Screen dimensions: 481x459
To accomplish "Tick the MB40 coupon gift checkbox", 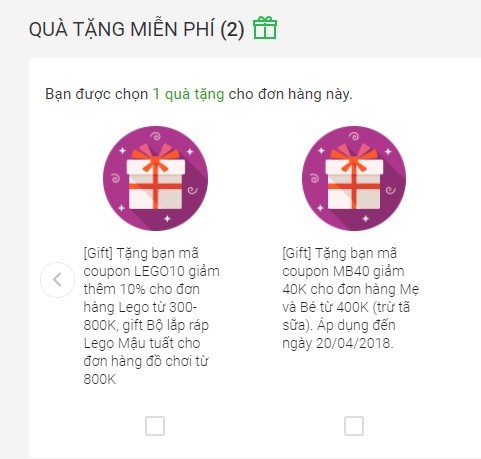I will click(354, 426).
